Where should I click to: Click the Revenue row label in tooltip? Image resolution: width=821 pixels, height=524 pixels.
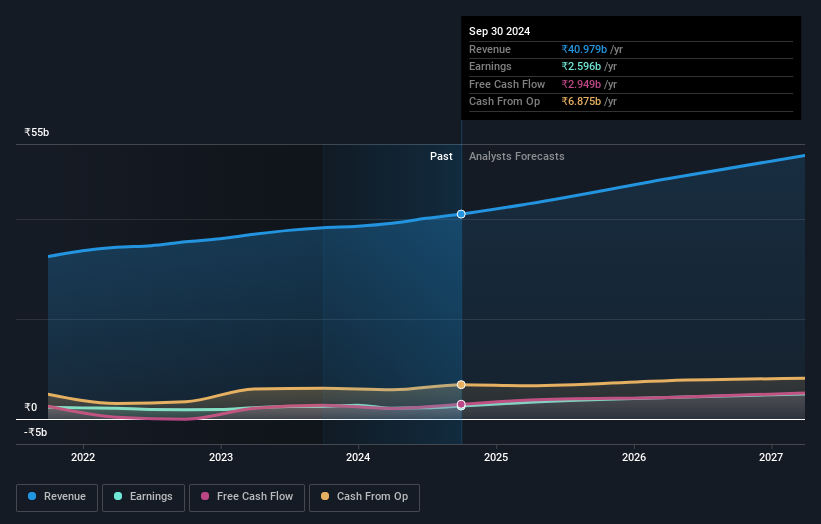click(x=490, y=49)
